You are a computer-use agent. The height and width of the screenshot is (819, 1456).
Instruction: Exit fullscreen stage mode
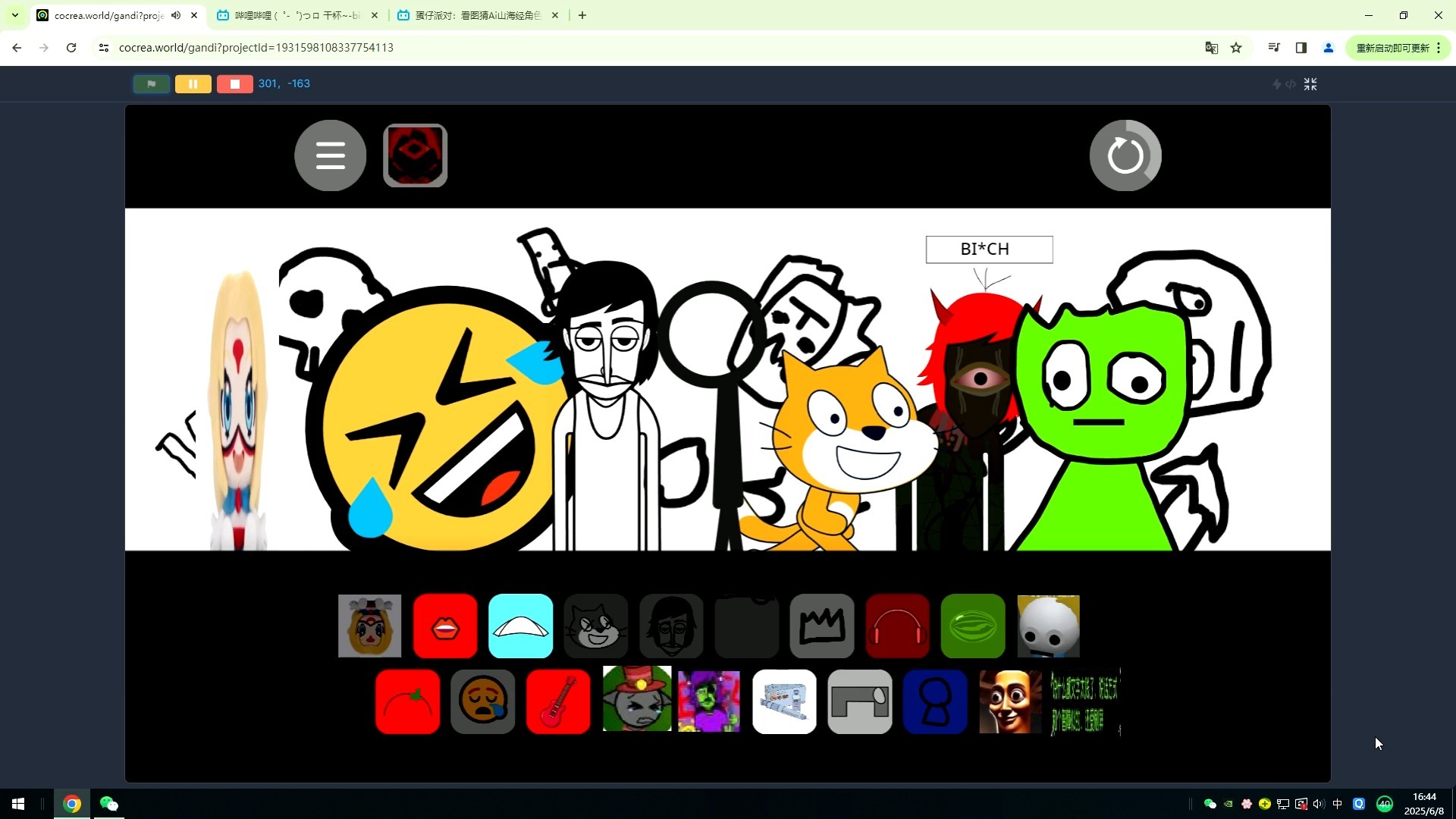tap(1310, 84)
